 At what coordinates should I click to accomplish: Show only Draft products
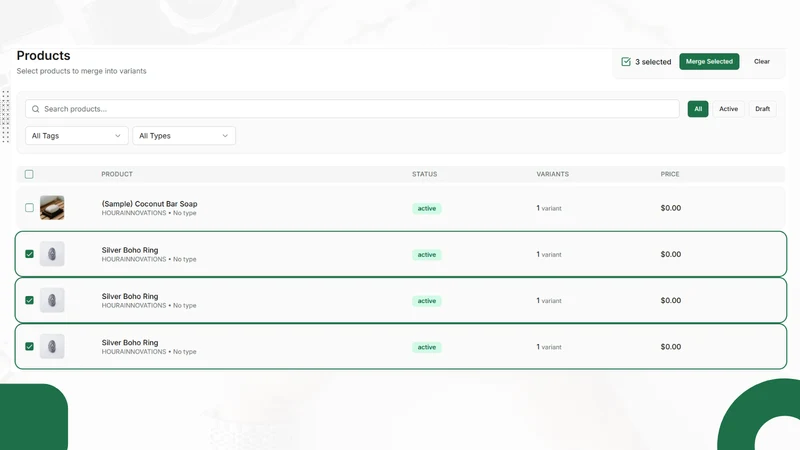tap(762, 109)
